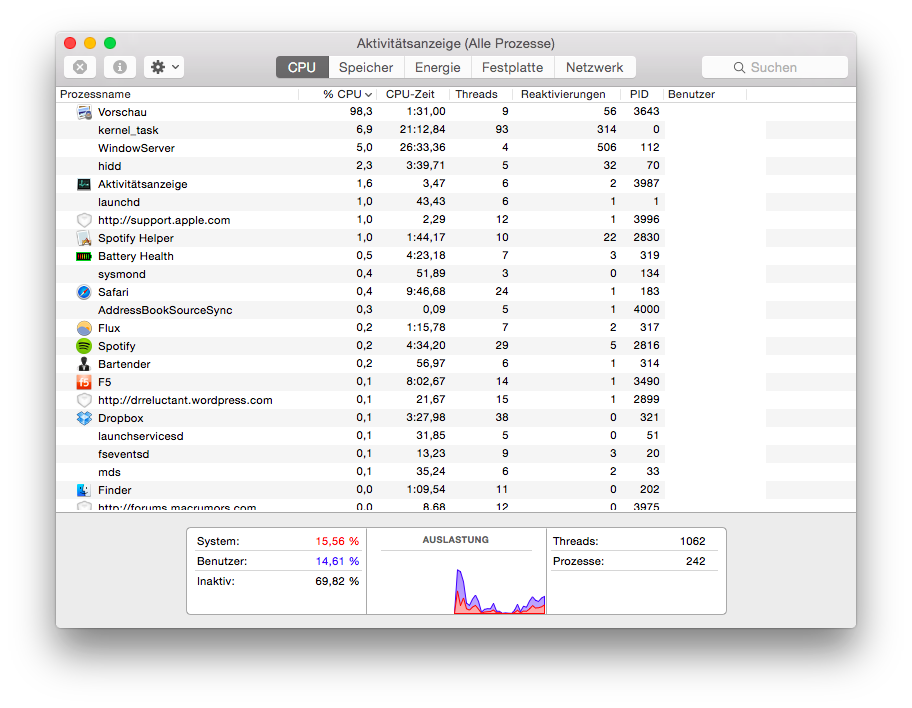Open the Festplatte tab
912x708 pixels.
(512, 67)
